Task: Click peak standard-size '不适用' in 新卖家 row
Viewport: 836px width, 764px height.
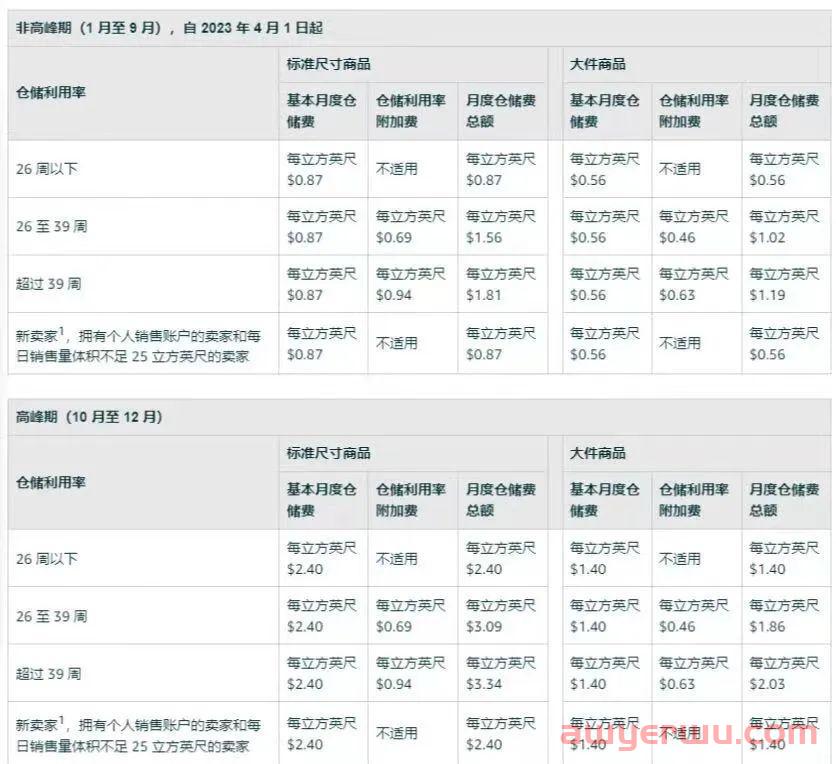Action: tap(397, 734)
